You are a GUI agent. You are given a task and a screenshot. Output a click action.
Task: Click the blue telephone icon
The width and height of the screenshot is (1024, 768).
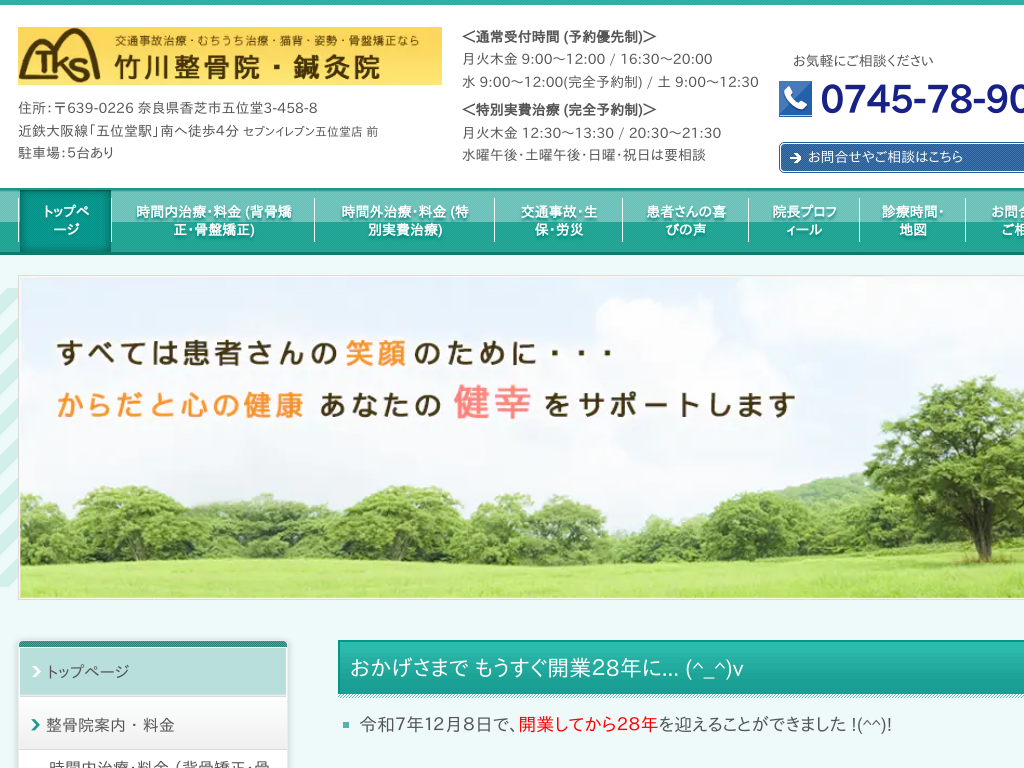(x=796, y=99)
